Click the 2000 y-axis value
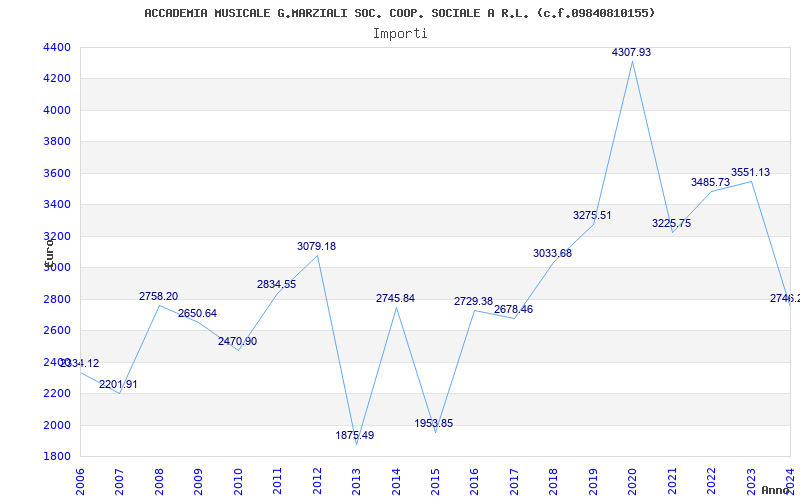The height and width of the screenshot is (500, 800). [57, 425]
